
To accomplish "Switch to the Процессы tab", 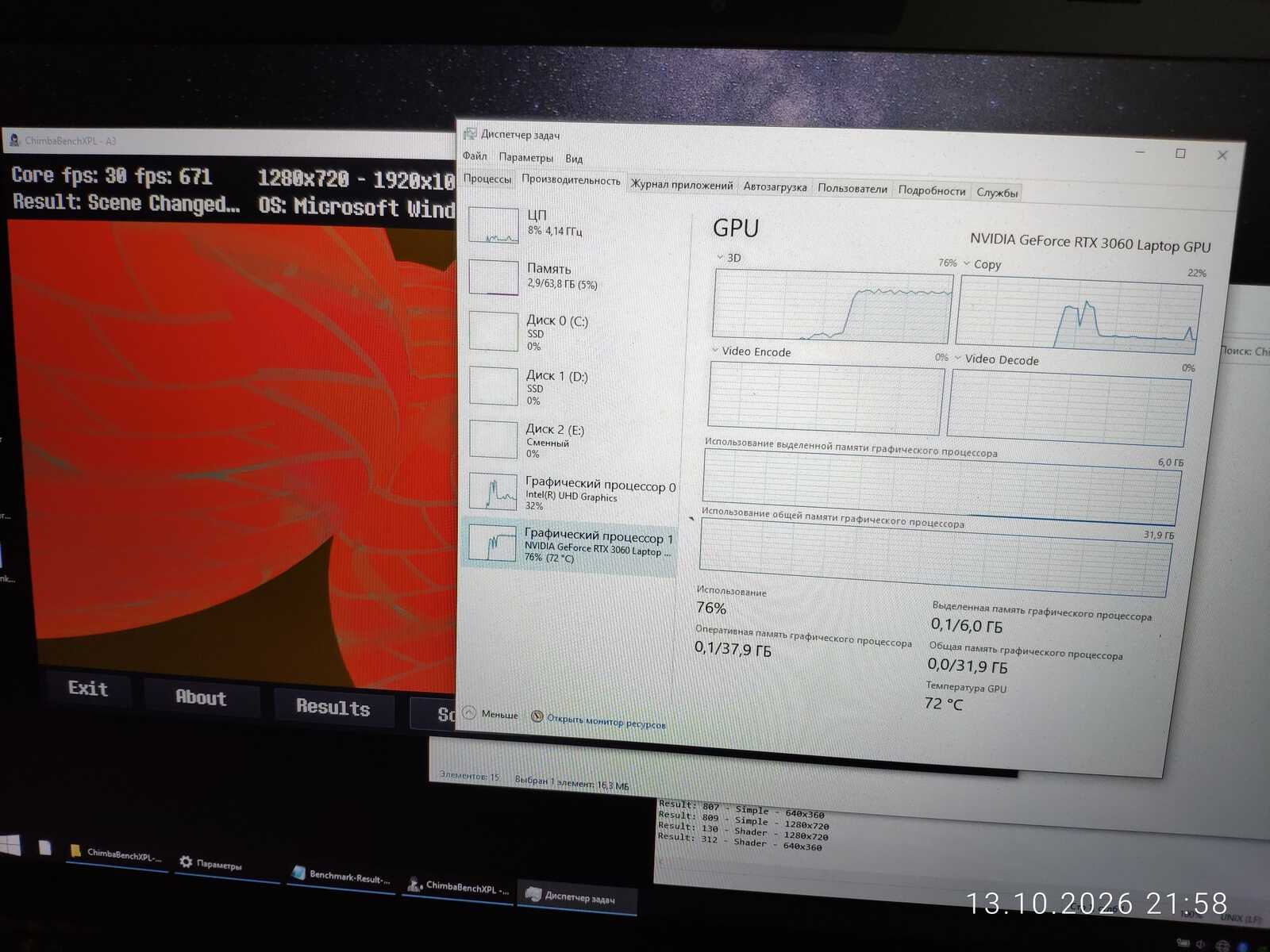I will (x=487, y=178).
